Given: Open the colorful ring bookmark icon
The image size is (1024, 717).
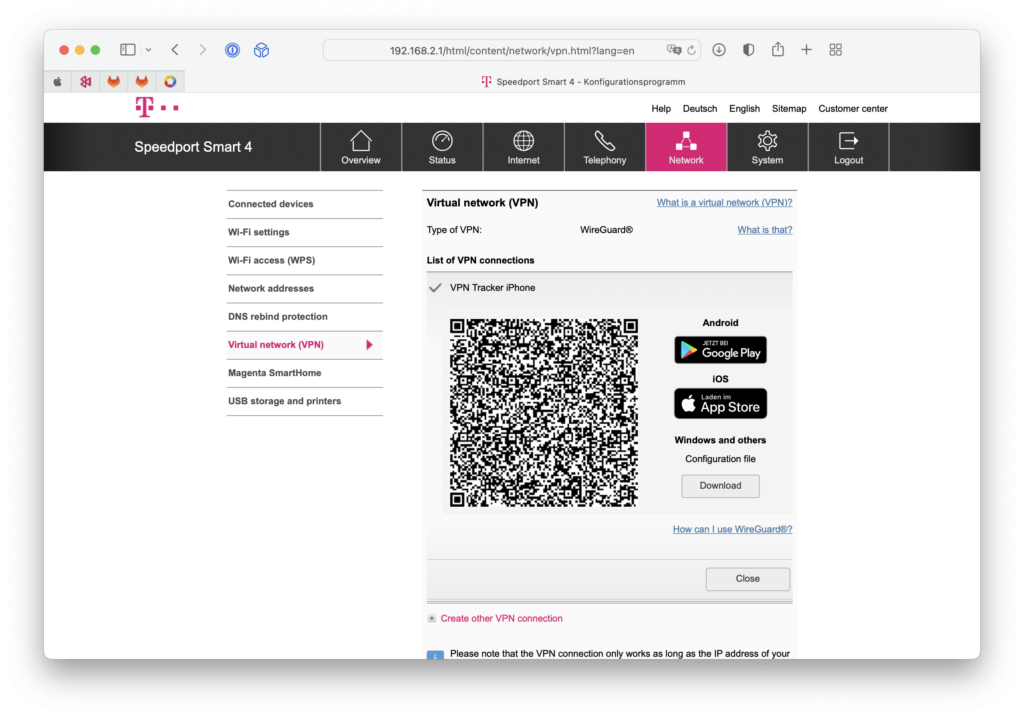Looking at the screenshot, I should tap(170, 82).
